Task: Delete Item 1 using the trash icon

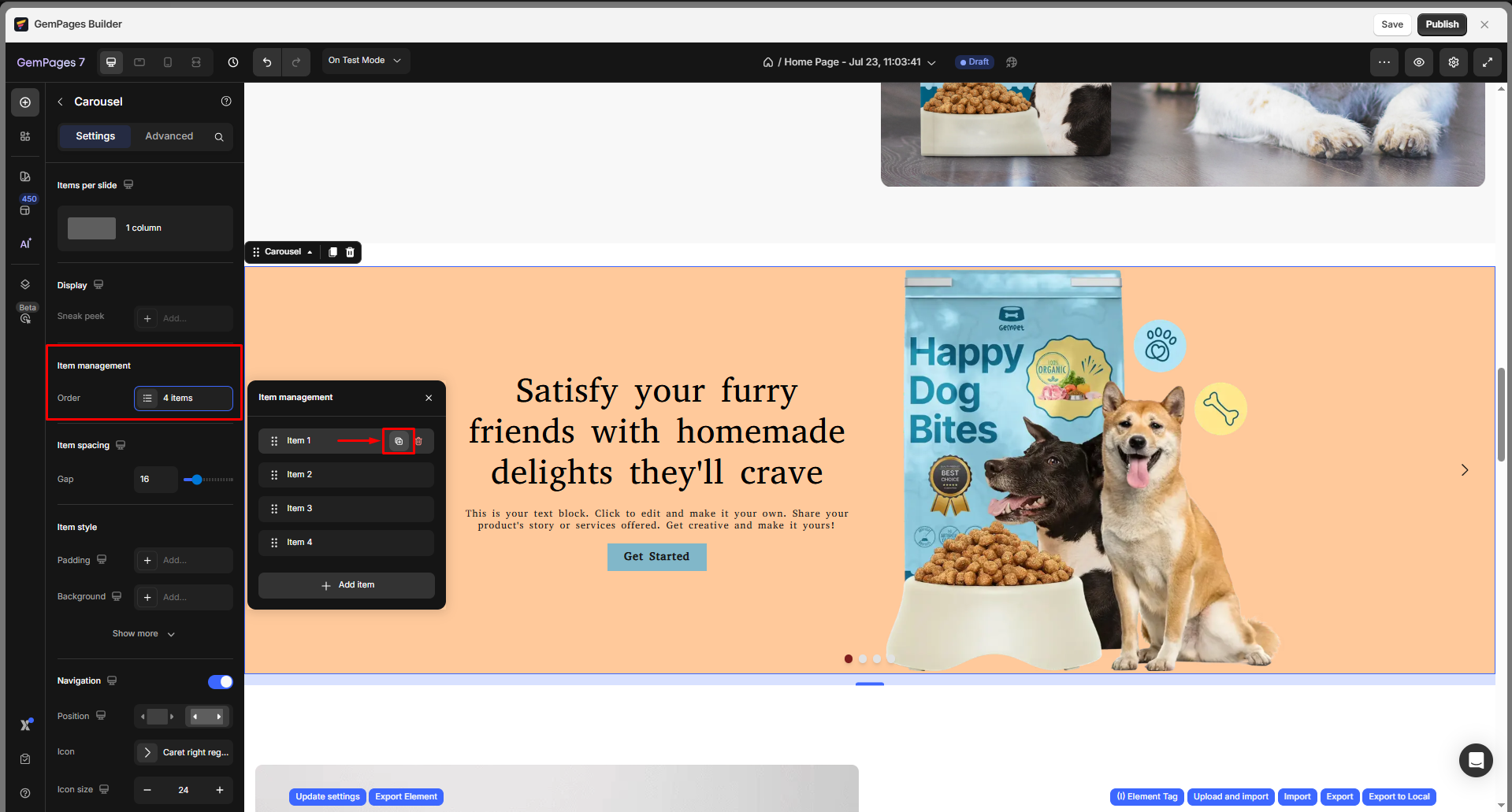Action: tap(418, 441)
